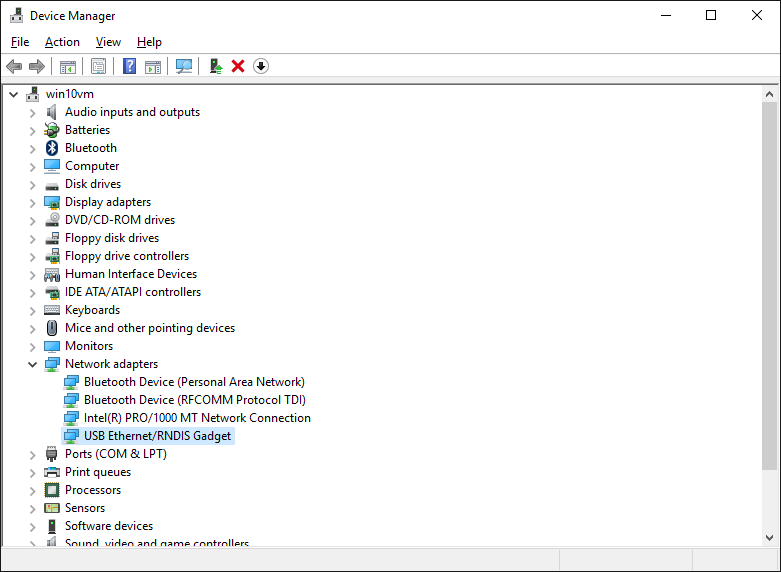Click the Human Interface Devices icon

tap(52, 274)
